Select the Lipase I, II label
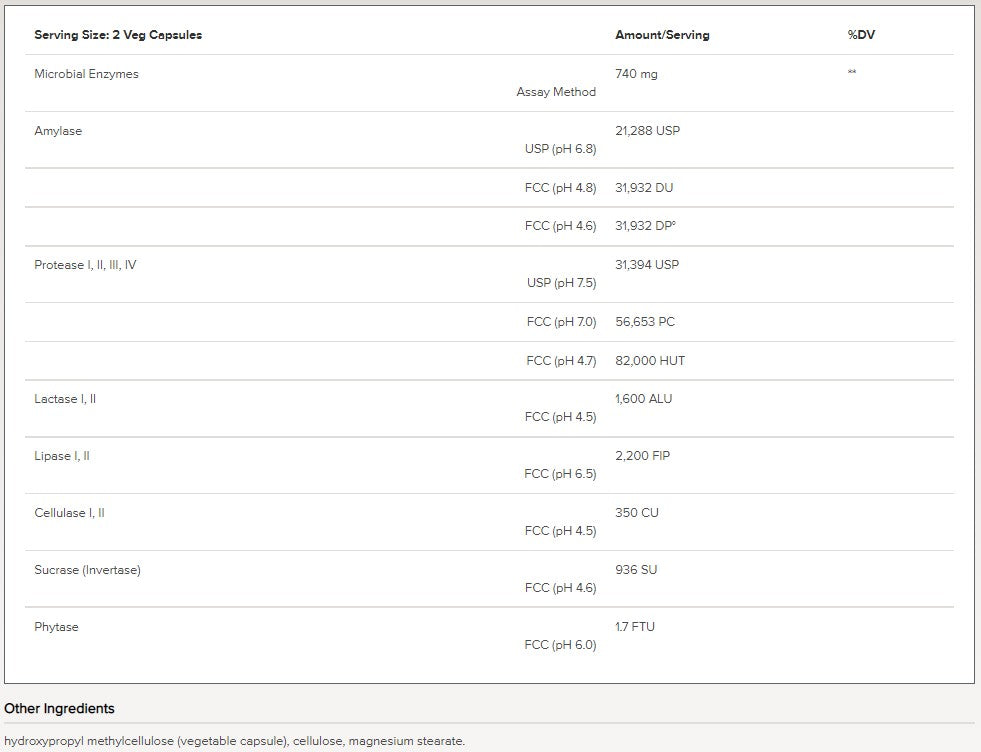981x752 pixels. pos(62,456)
